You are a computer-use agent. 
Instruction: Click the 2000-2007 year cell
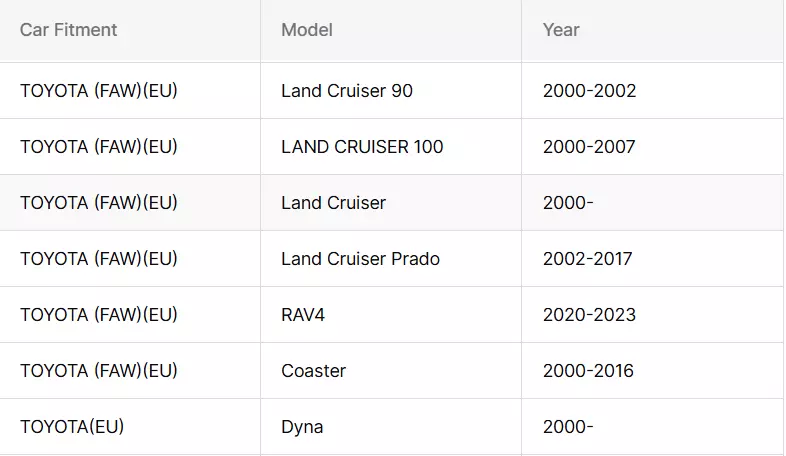652,147
